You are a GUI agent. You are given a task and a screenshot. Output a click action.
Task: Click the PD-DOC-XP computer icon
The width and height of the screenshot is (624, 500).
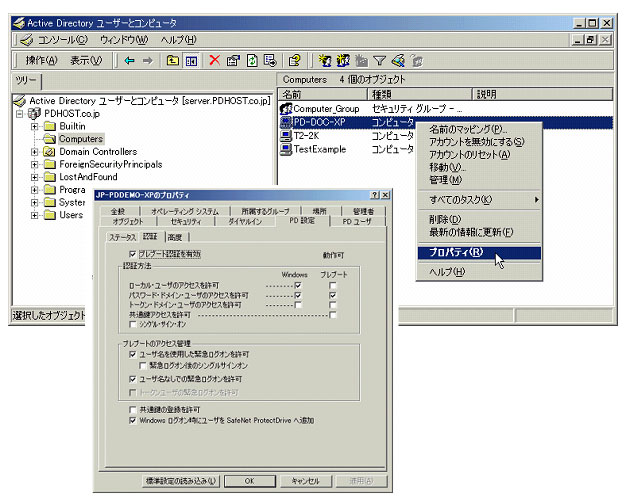286,122
